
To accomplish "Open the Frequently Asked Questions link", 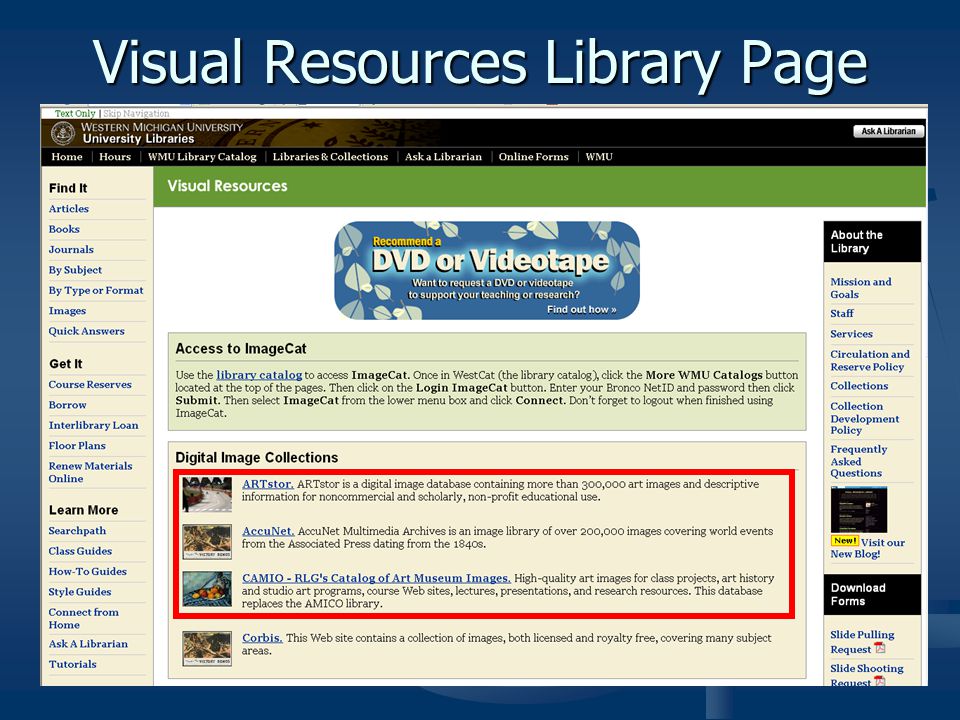I will tap(858, 461).
